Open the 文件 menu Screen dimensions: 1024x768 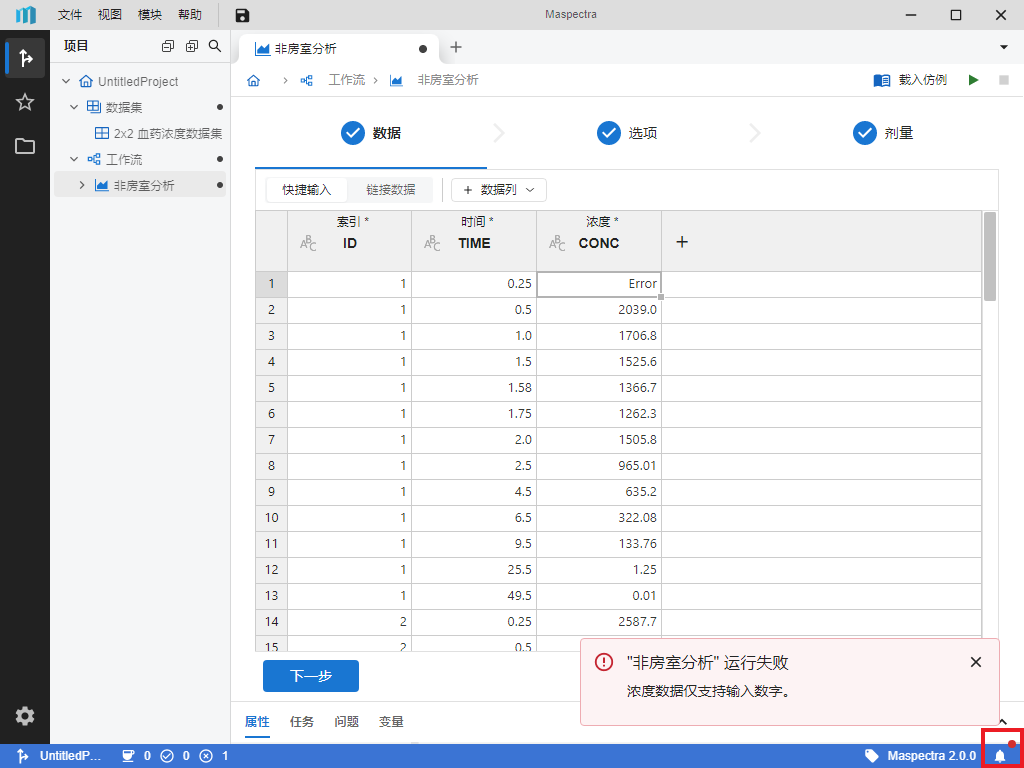(x=70, y=15)
